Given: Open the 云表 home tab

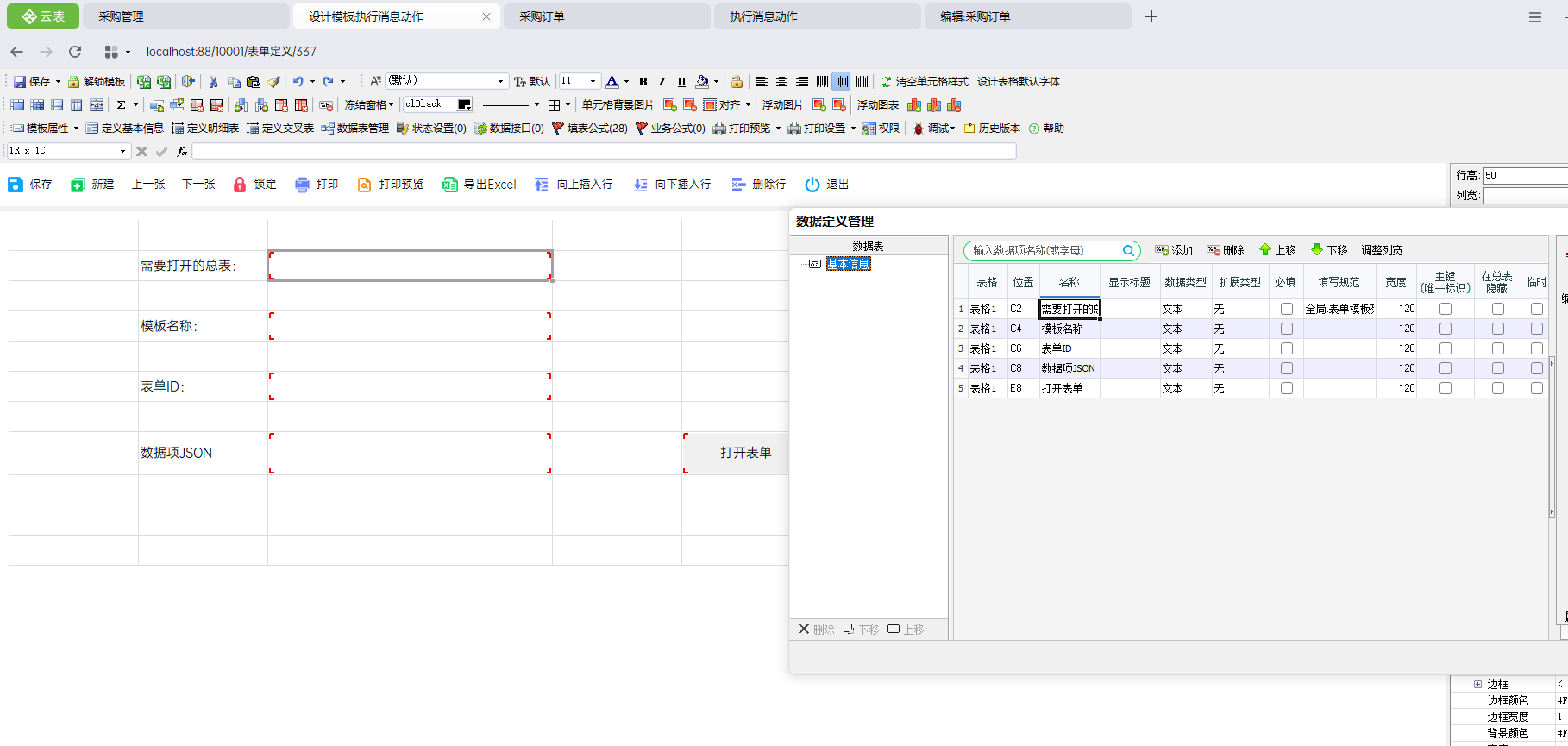Looking at the screenshot, I should [43, 16].
